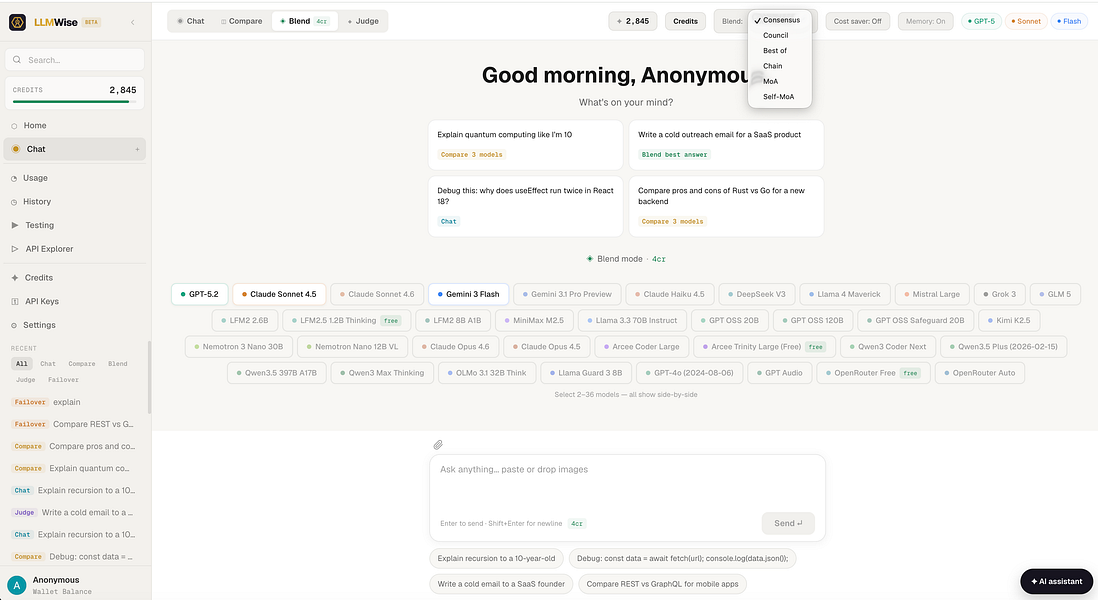Deselect the GPT-5.2 model chip
The width and height of the screenshot is (1098, 600).
(200, 294)
